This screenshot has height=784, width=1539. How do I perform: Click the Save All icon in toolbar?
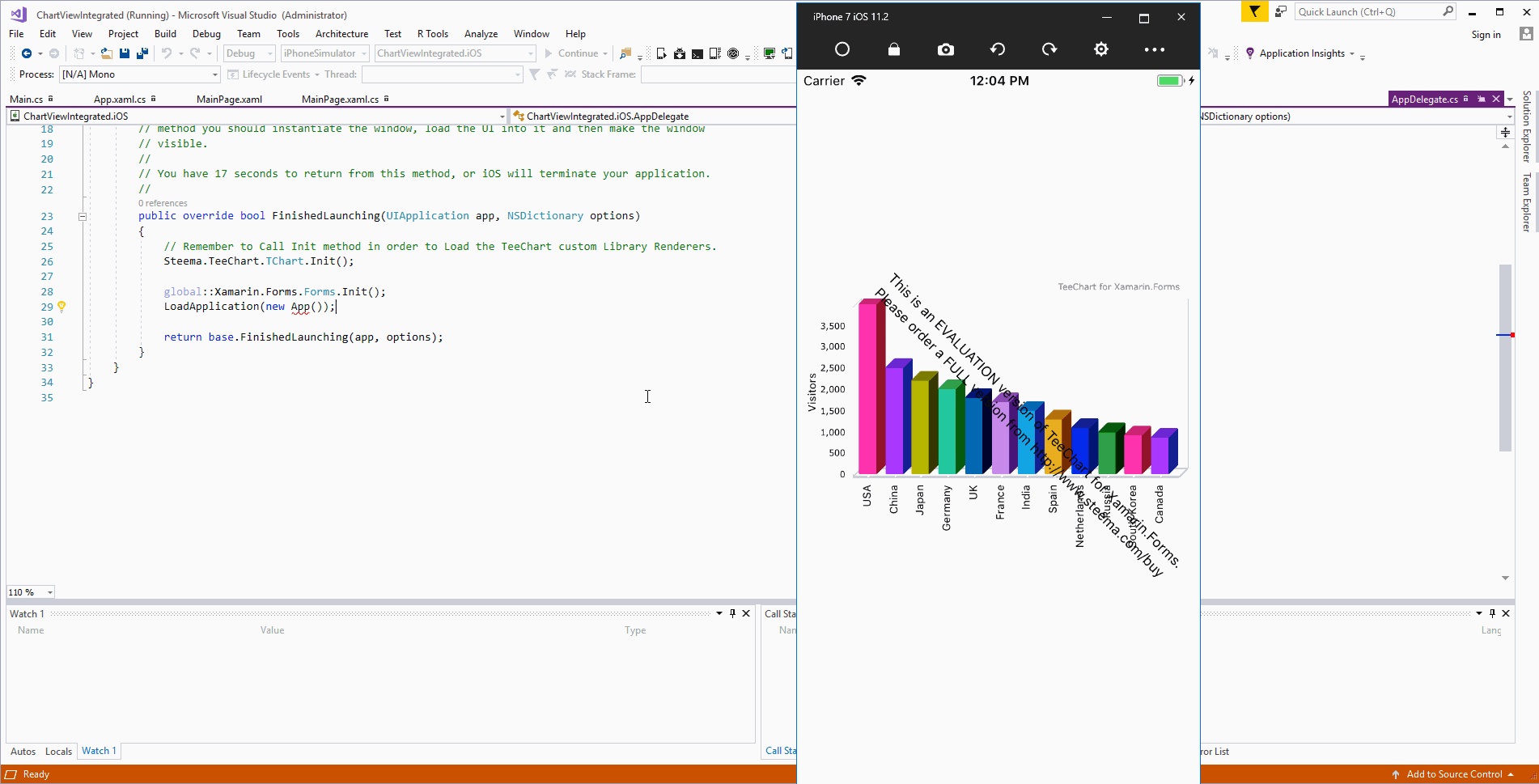[142, 53]
